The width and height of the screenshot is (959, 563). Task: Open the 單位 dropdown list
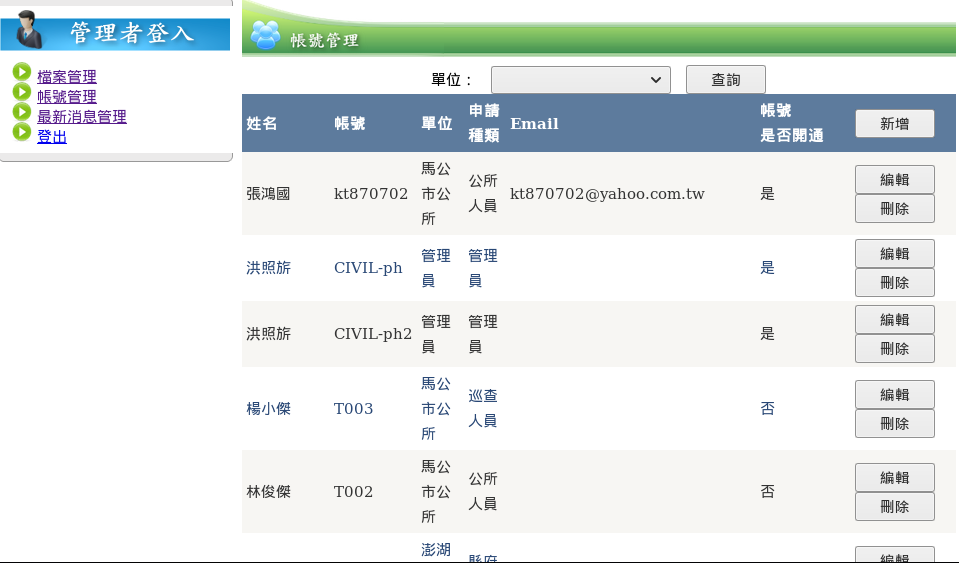coord(580,80)
